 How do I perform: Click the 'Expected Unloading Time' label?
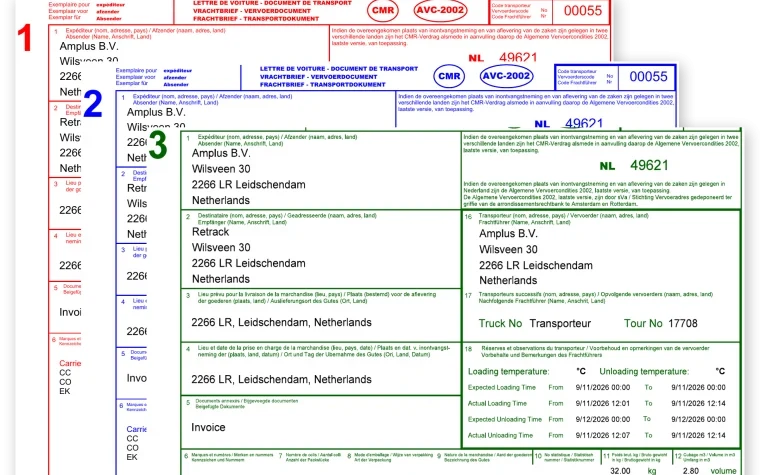coord(505,420)
